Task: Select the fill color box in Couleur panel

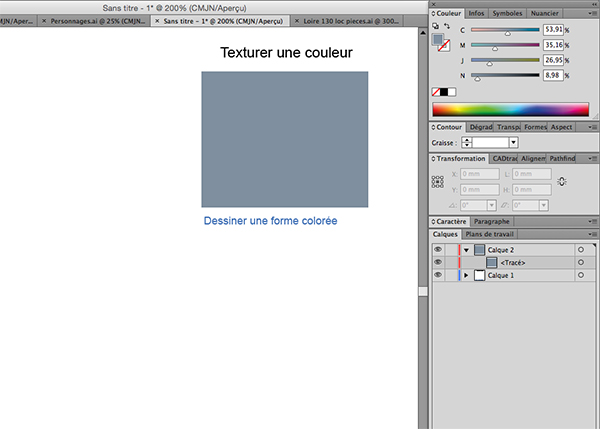Action: click(x=437, y=40)
